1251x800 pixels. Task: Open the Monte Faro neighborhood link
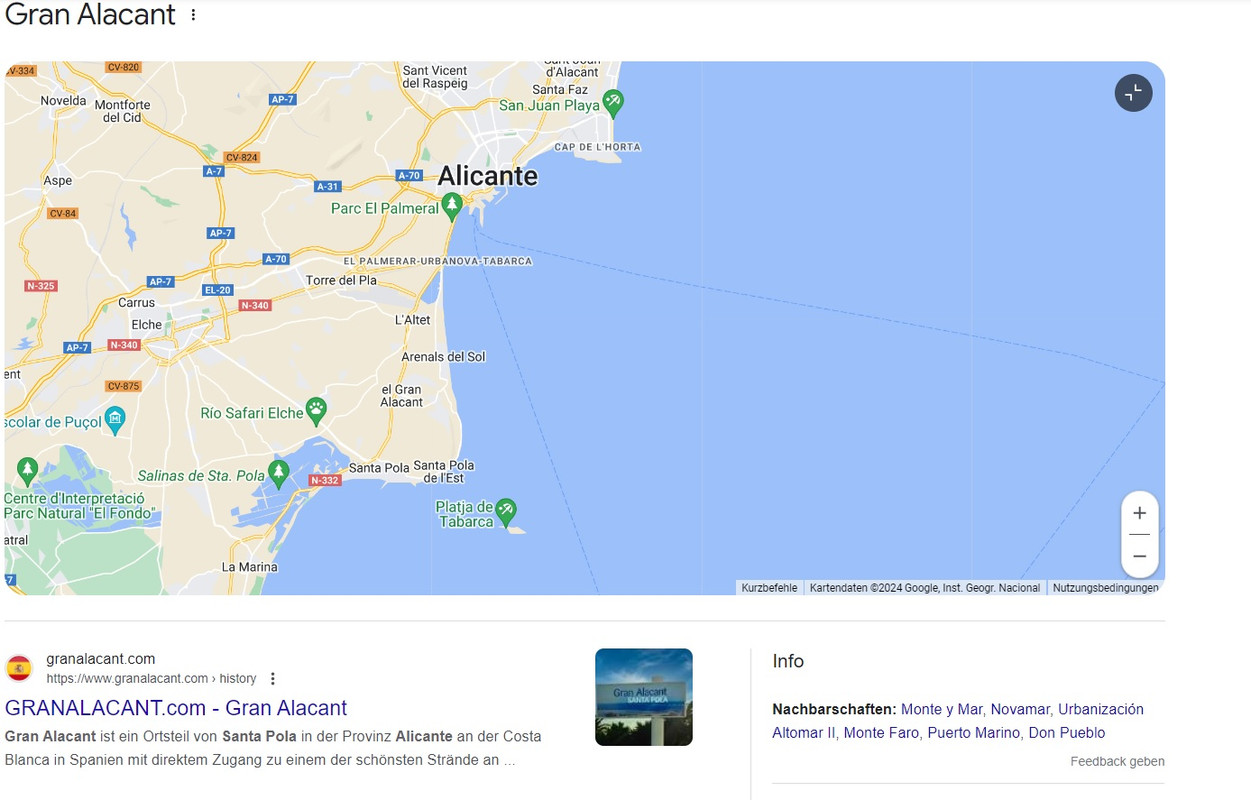click(881, 733)
